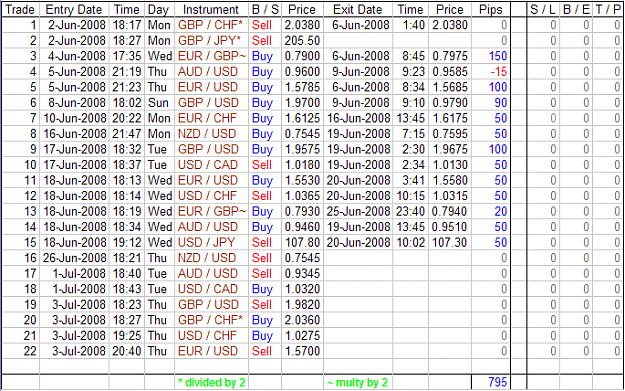
Task: Select entry price 0.9345
Action: pyautogui.click(x=302, y=274)
